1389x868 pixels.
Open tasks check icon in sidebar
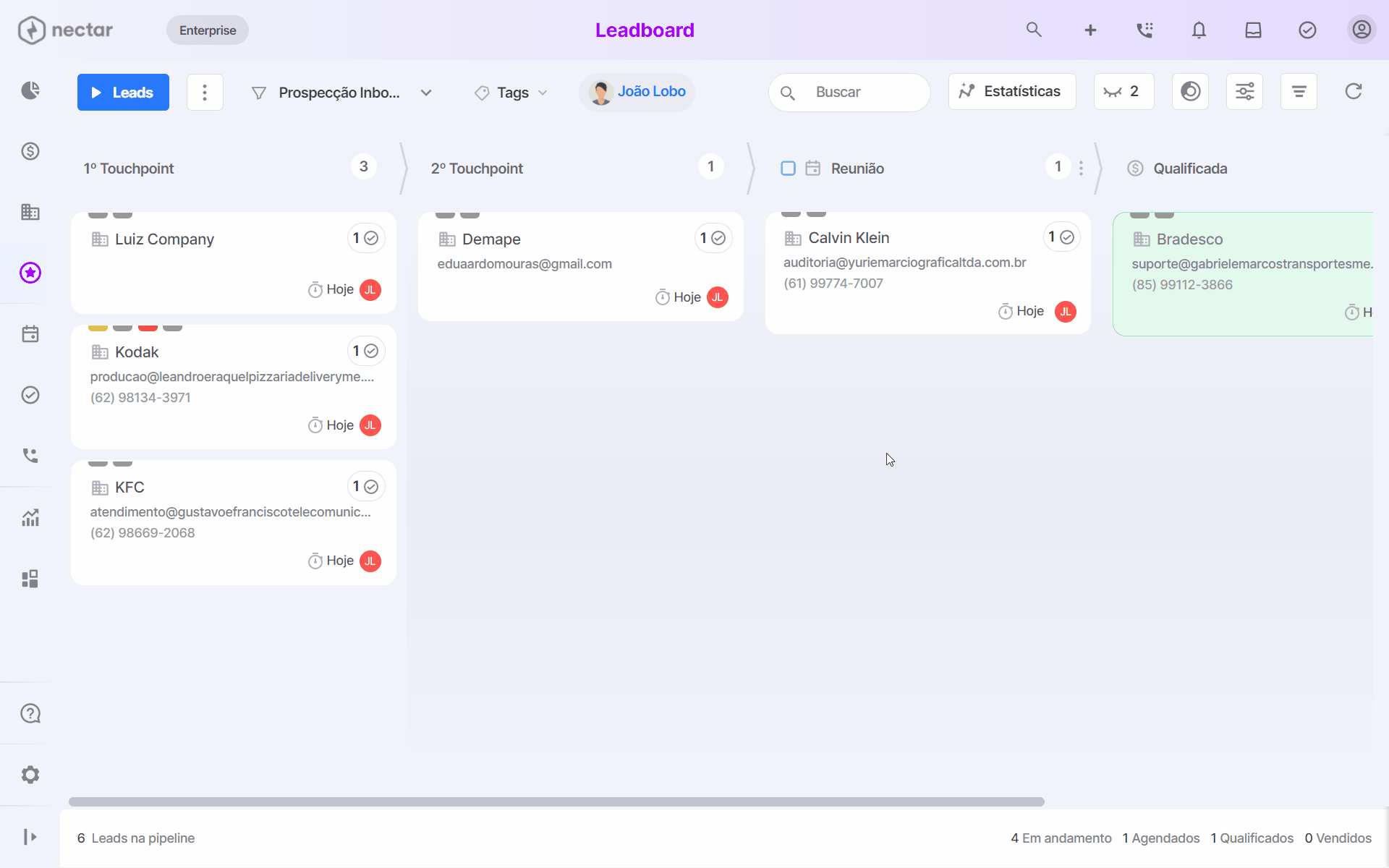[x=30, y=395]
